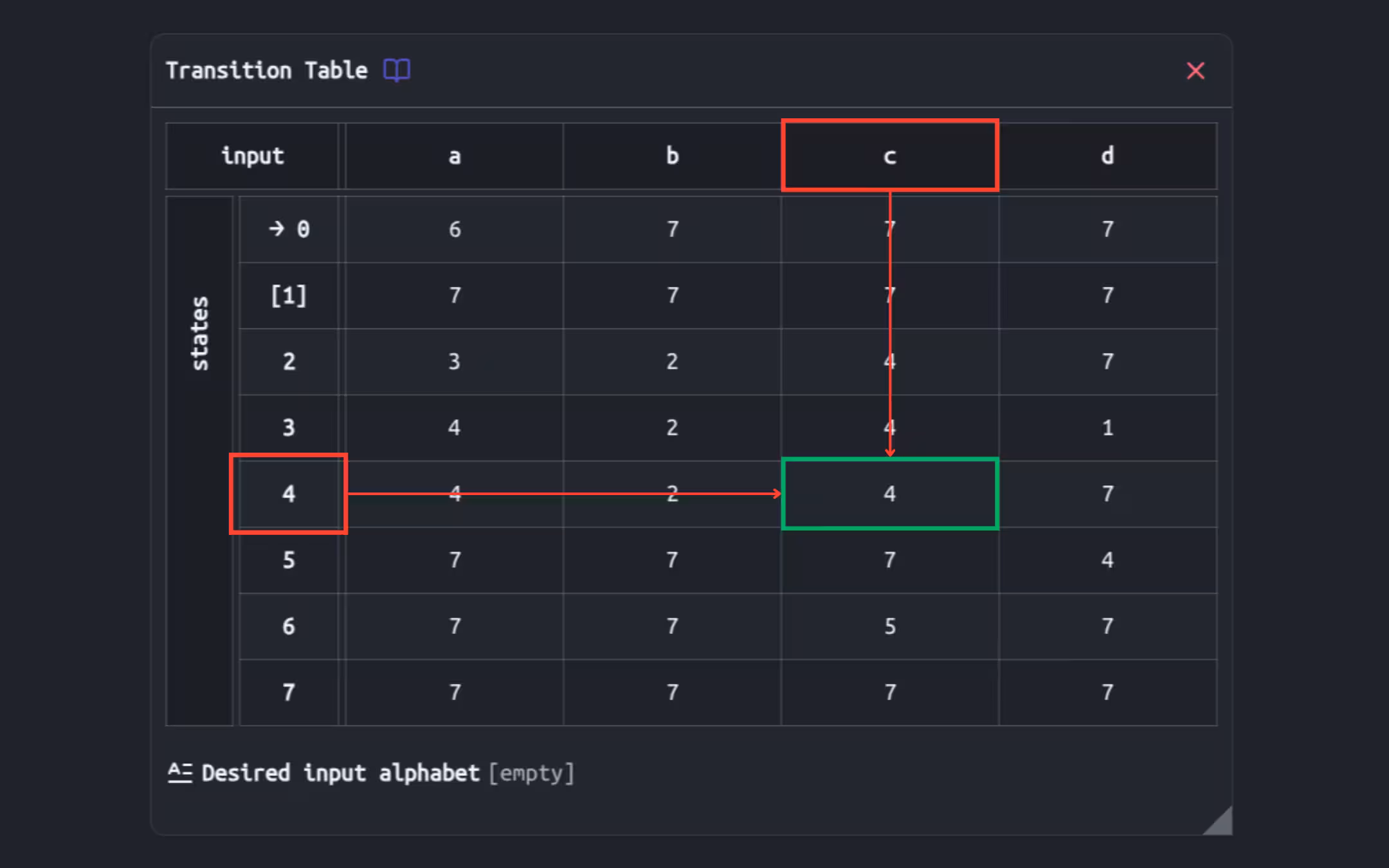Click cell for state 3 on input b
Image resolution: width=1389 pixels, height=868 pixels.
pos(672,428)
